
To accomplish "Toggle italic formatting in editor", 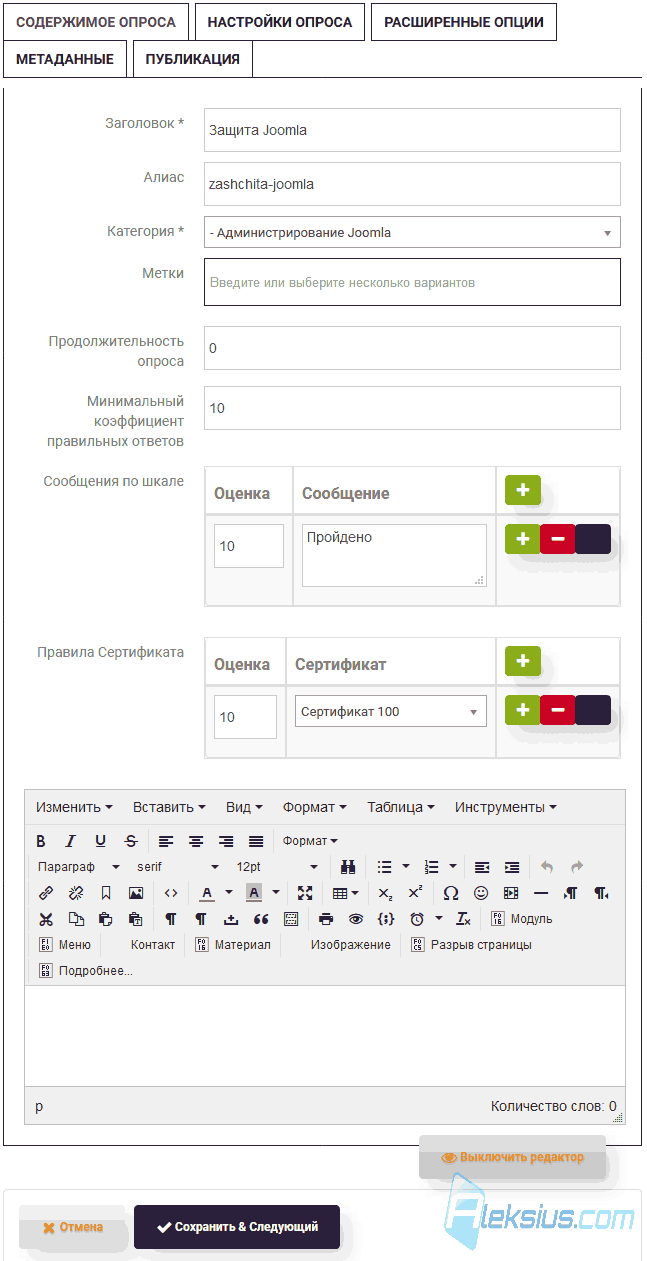I will pyautogui.click(x=71, y=841).
